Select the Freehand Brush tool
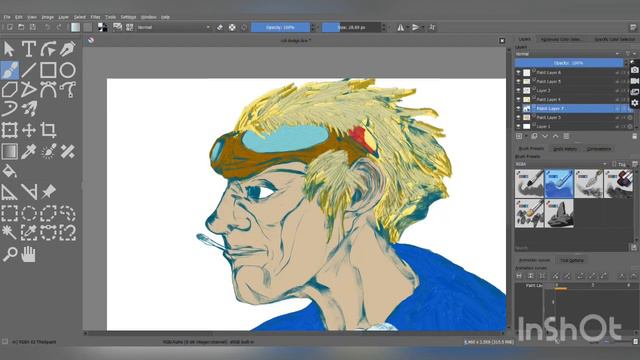This screenshot has width=640, height=360. pos(9,70)
